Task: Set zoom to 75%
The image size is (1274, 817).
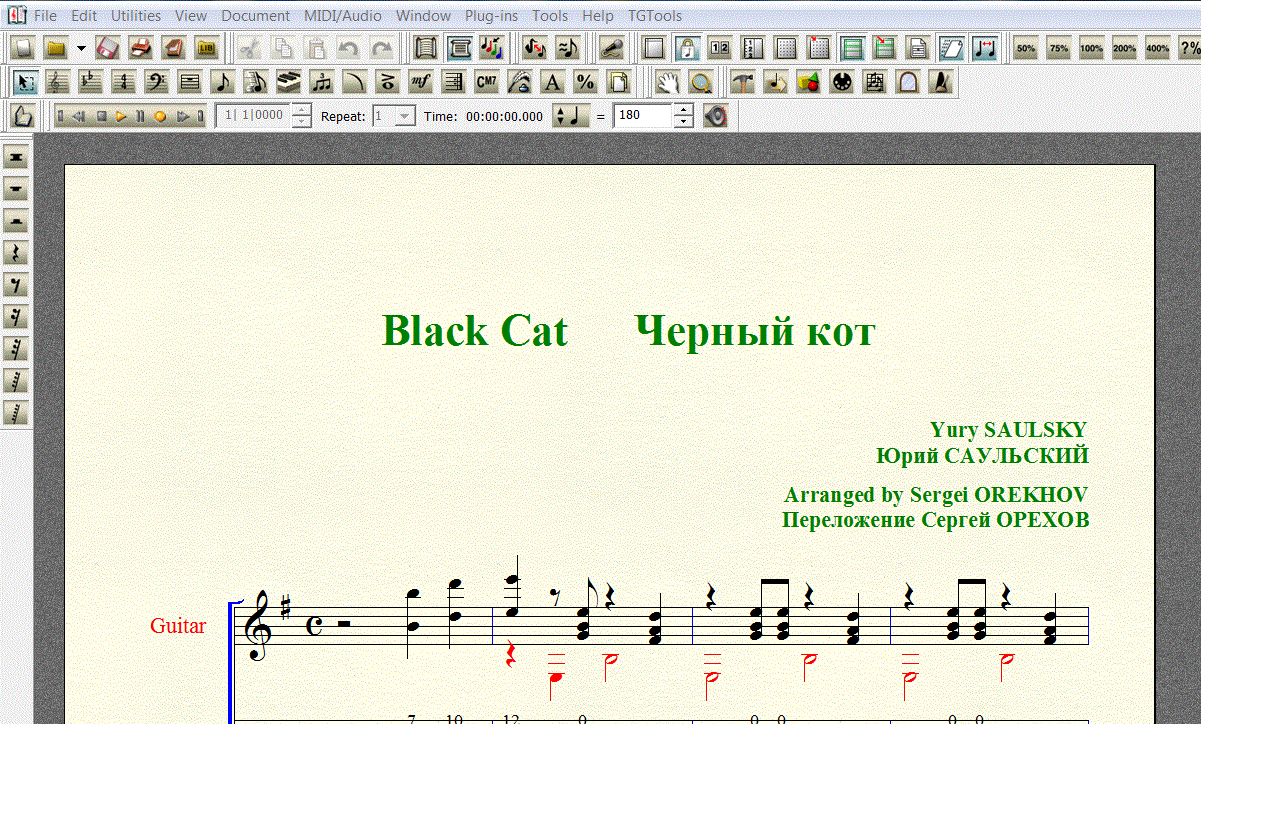Action: click(x=1058, y=48)
